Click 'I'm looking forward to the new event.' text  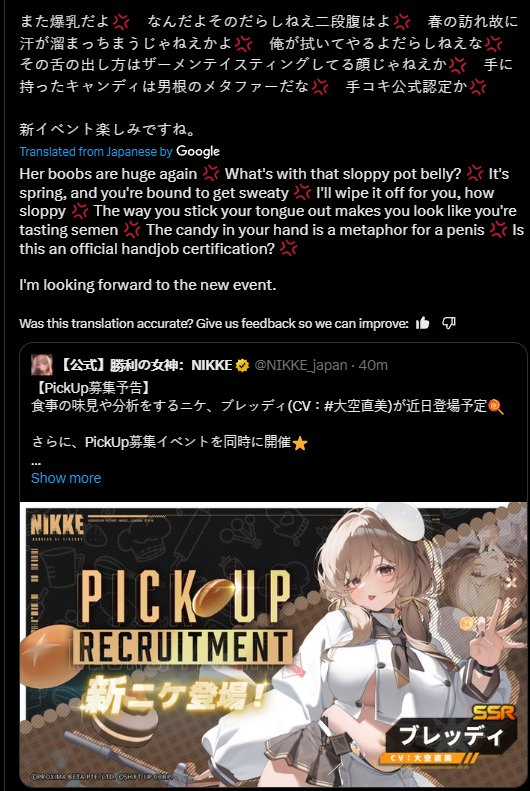tap(148, 285)
